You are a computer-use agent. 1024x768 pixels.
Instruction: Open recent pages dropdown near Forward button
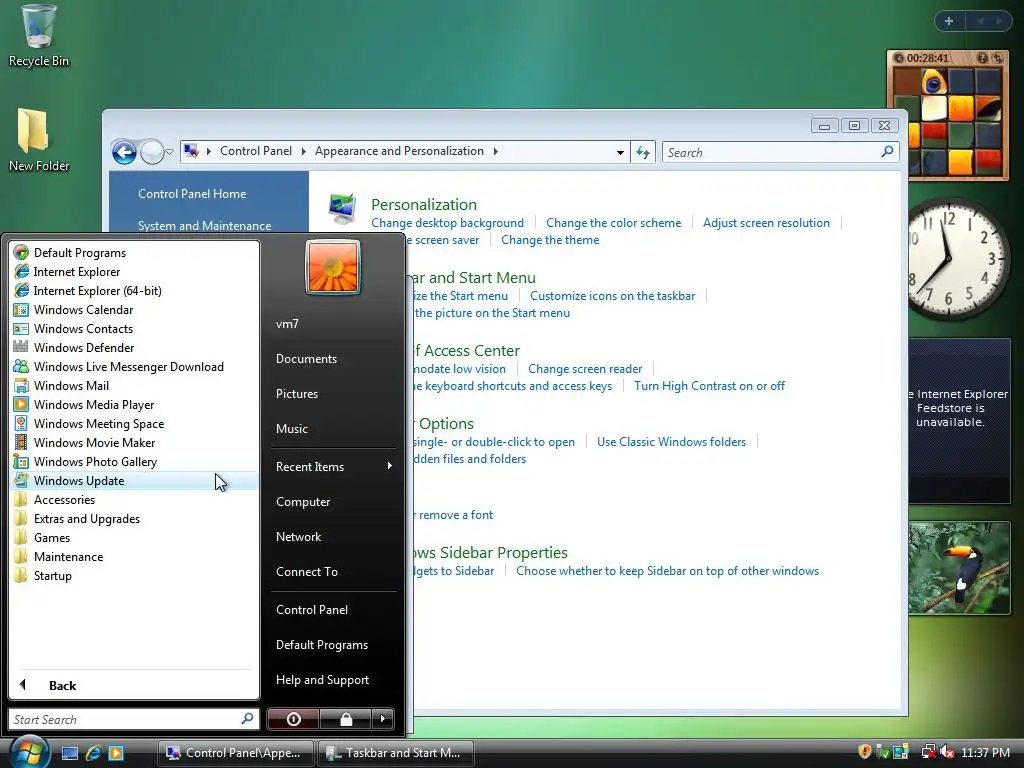[x=169, y=152]
